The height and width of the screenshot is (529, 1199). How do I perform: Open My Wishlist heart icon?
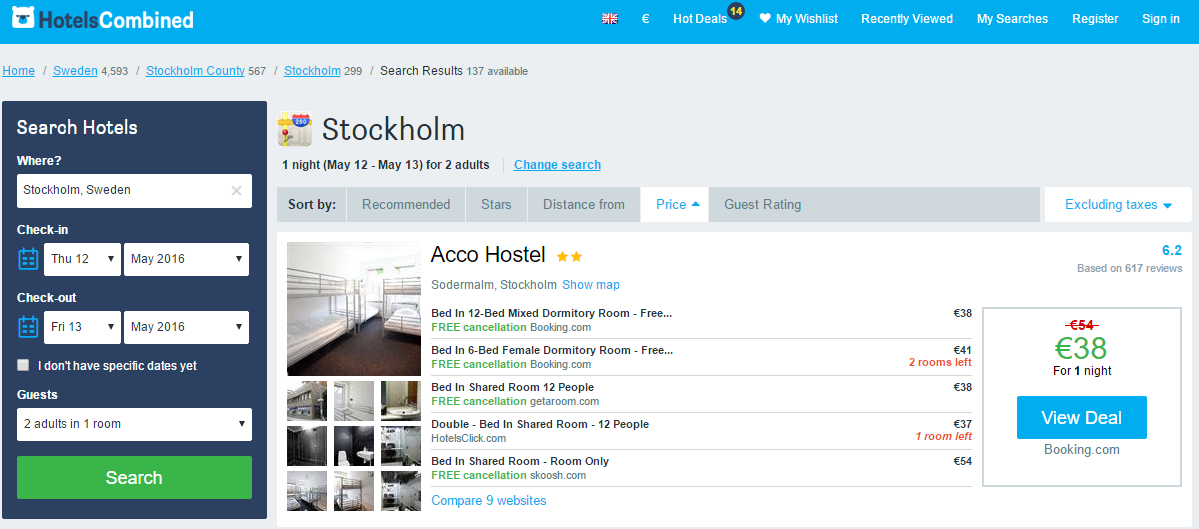pyautogui.click(x=765, y=19)
